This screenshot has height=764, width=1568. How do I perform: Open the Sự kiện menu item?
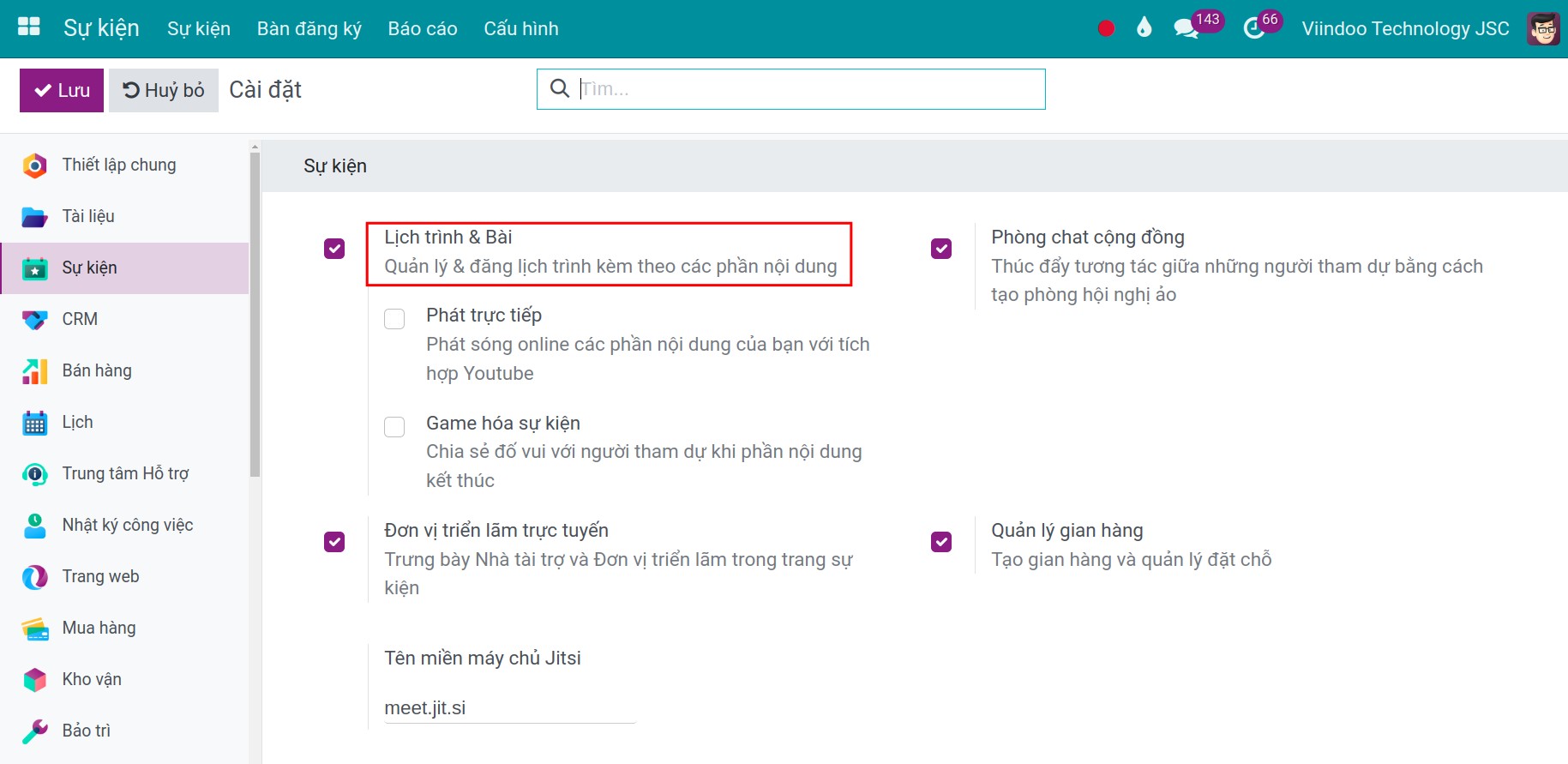point(199,28)
